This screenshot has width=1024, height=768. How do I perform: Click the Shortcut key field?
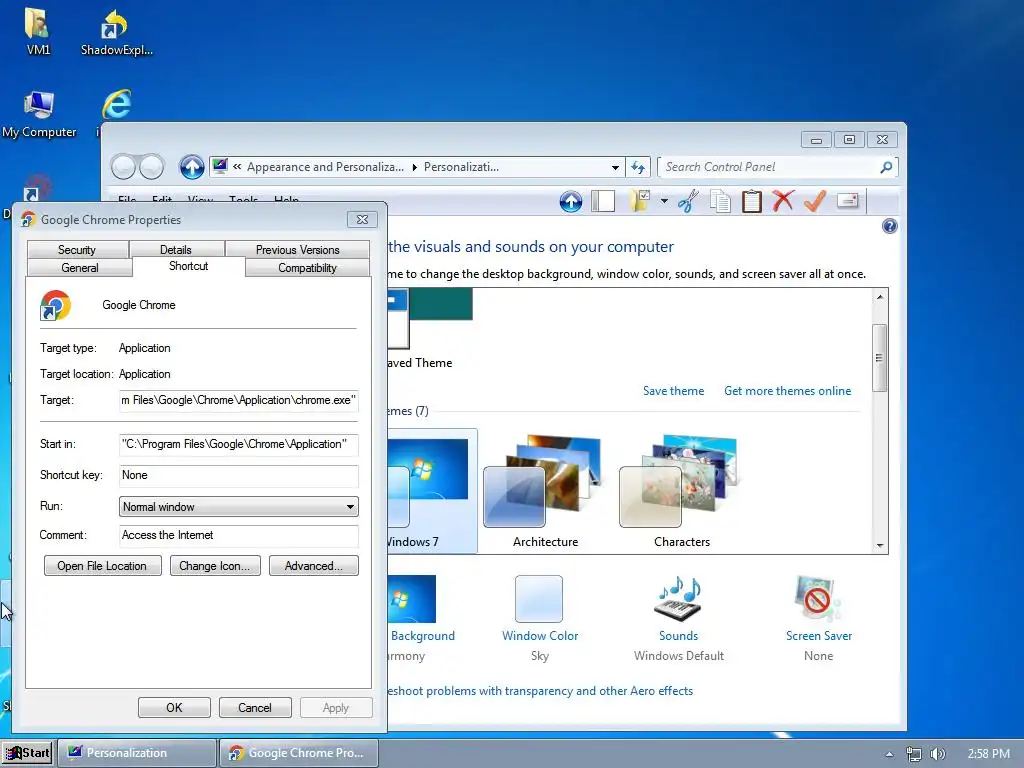coord(238,475)
